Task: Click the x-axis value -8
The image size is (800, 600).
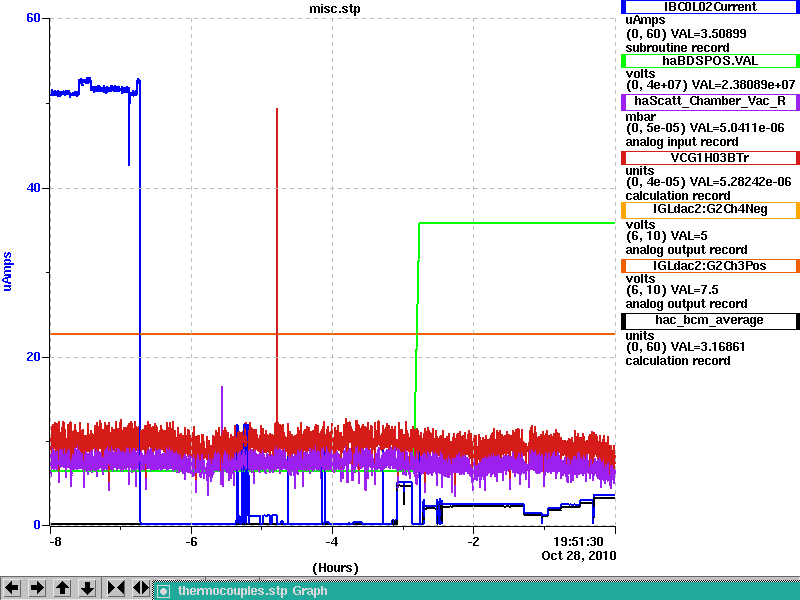Action: pyautogui.click(x=55, y=541)
